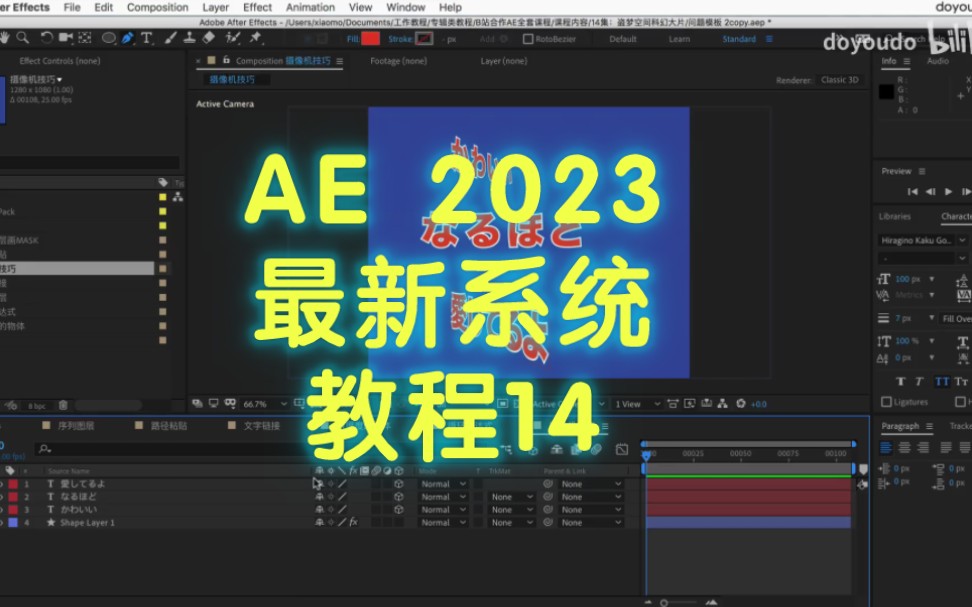
Task: Switch to the Footage (none) tab
Action: [x=397, y=60]
